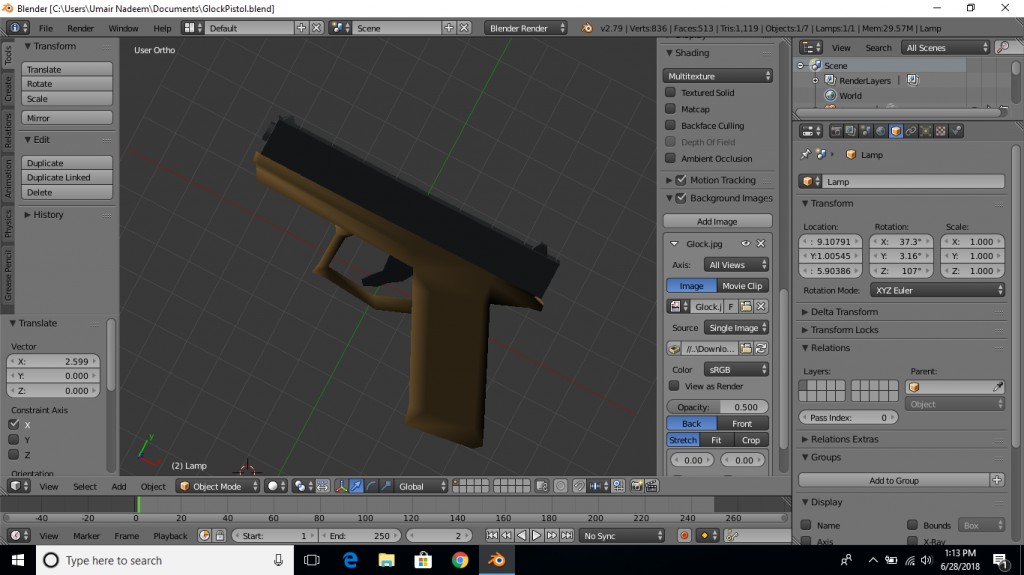The width and height of the screenshot is (1024, 575).
Task: Toggle proportional editing circle icon
Action: click(560, 486)
